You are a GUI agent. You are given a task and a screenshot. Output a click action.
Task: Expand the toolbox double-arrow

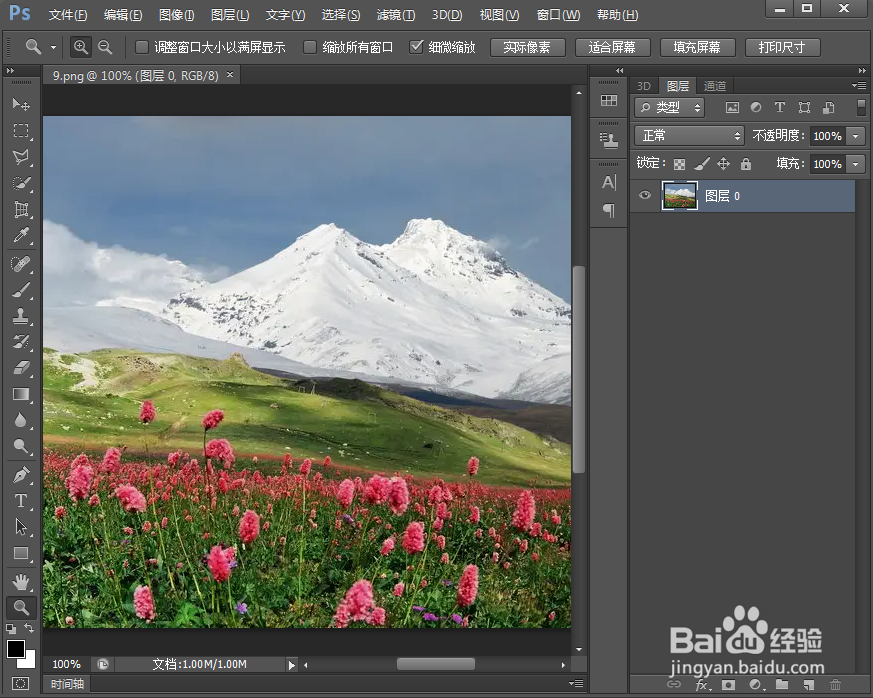[x=10, y=71]
